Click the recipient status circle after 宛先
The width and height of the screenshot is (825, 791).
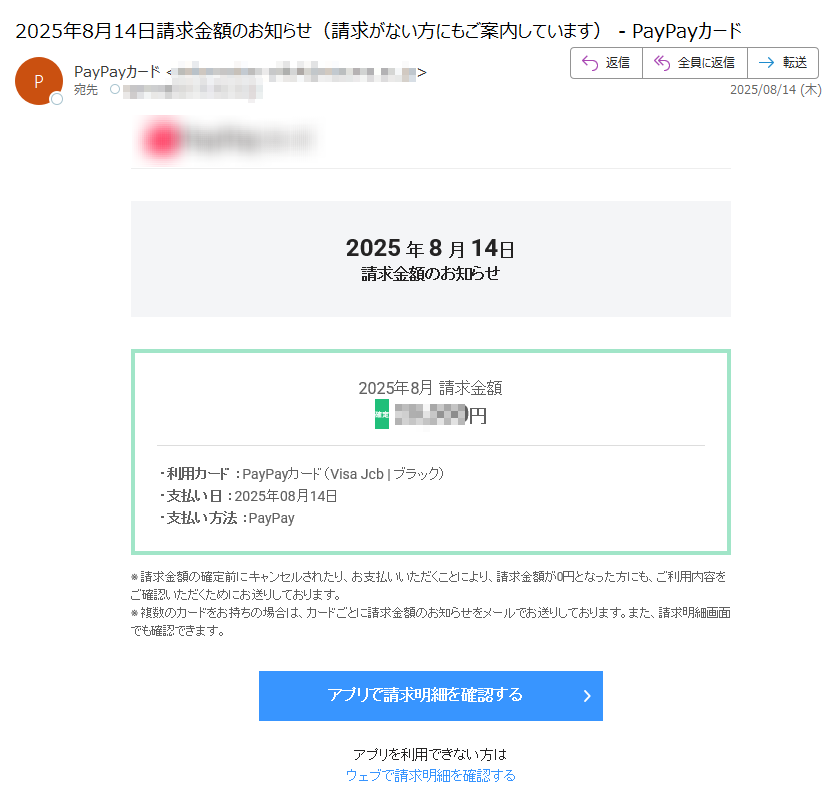115,89
